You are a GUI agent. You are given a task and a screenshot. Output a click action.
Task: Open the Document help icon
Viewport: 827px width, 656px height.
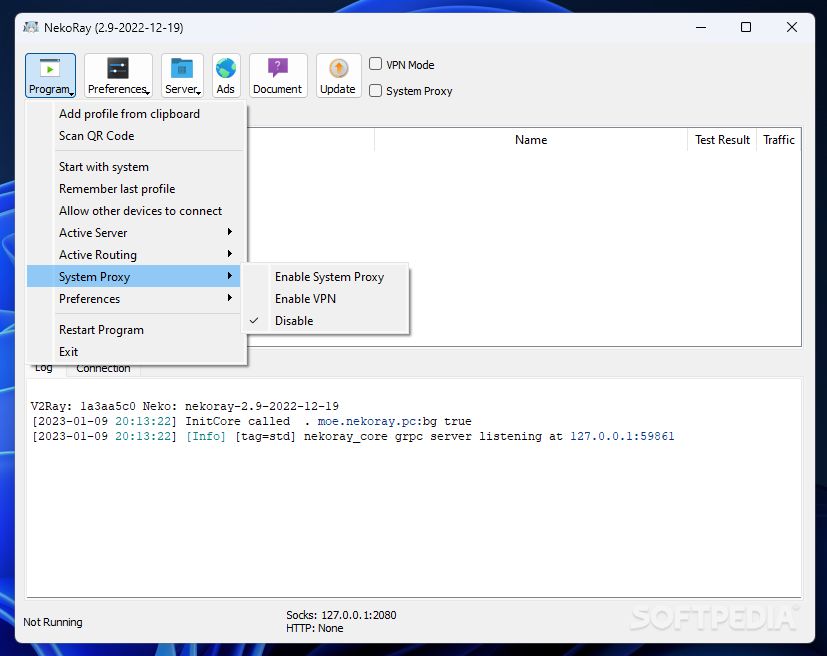coord(277,75)
